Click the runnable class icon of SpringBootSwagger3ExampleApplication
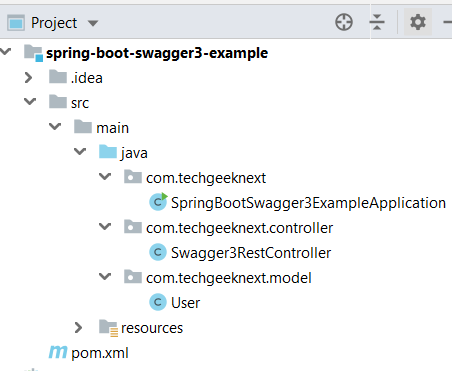452x371 pixels. point(158,202)
